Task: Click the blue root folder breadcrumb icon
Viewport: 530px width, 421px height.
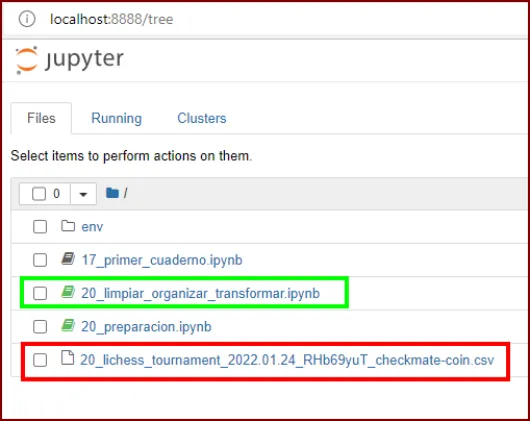Action: point(112,193)
